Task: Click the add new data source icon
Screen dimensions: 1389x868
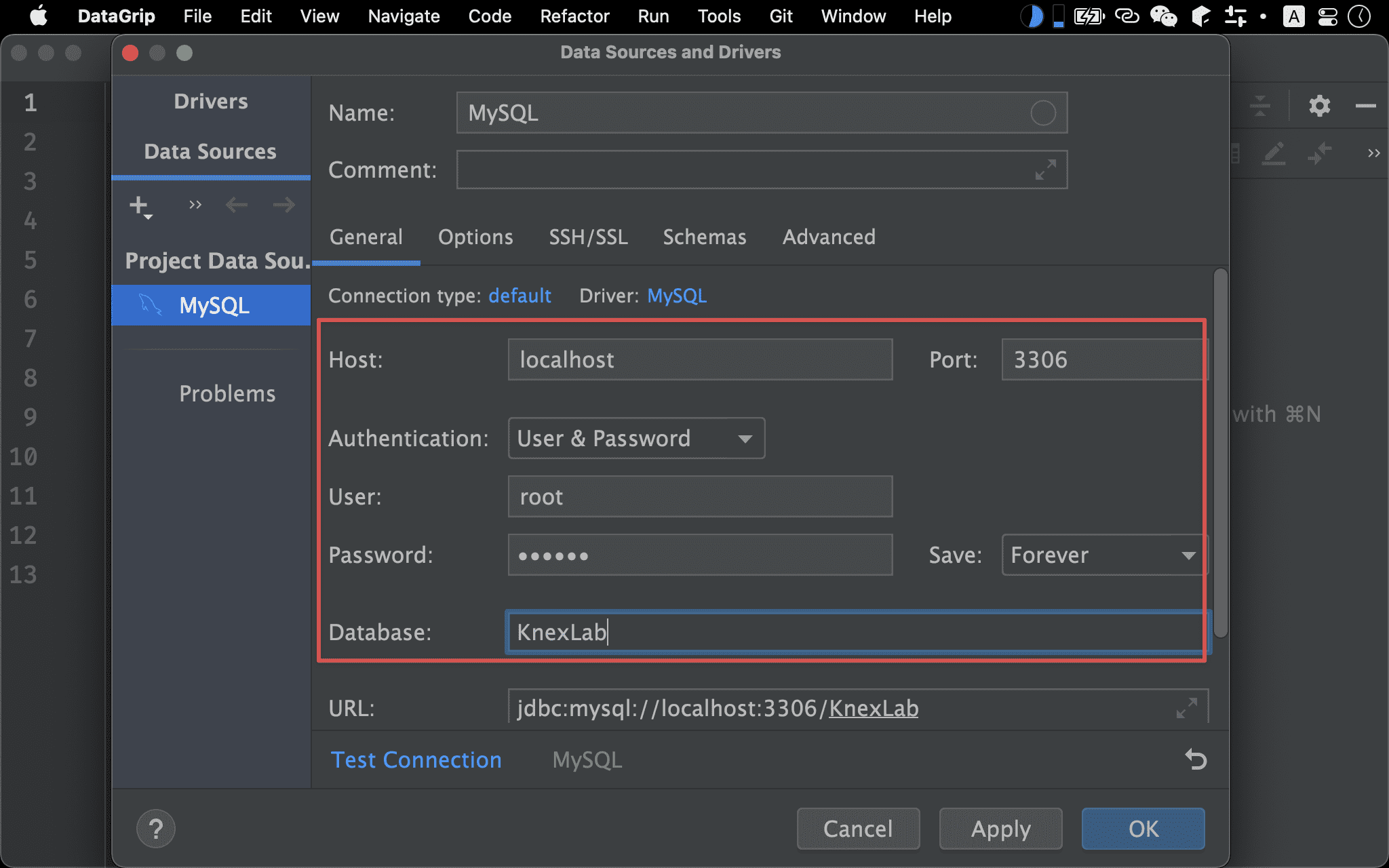Action: pyautogui.click(x=140, y=206)
